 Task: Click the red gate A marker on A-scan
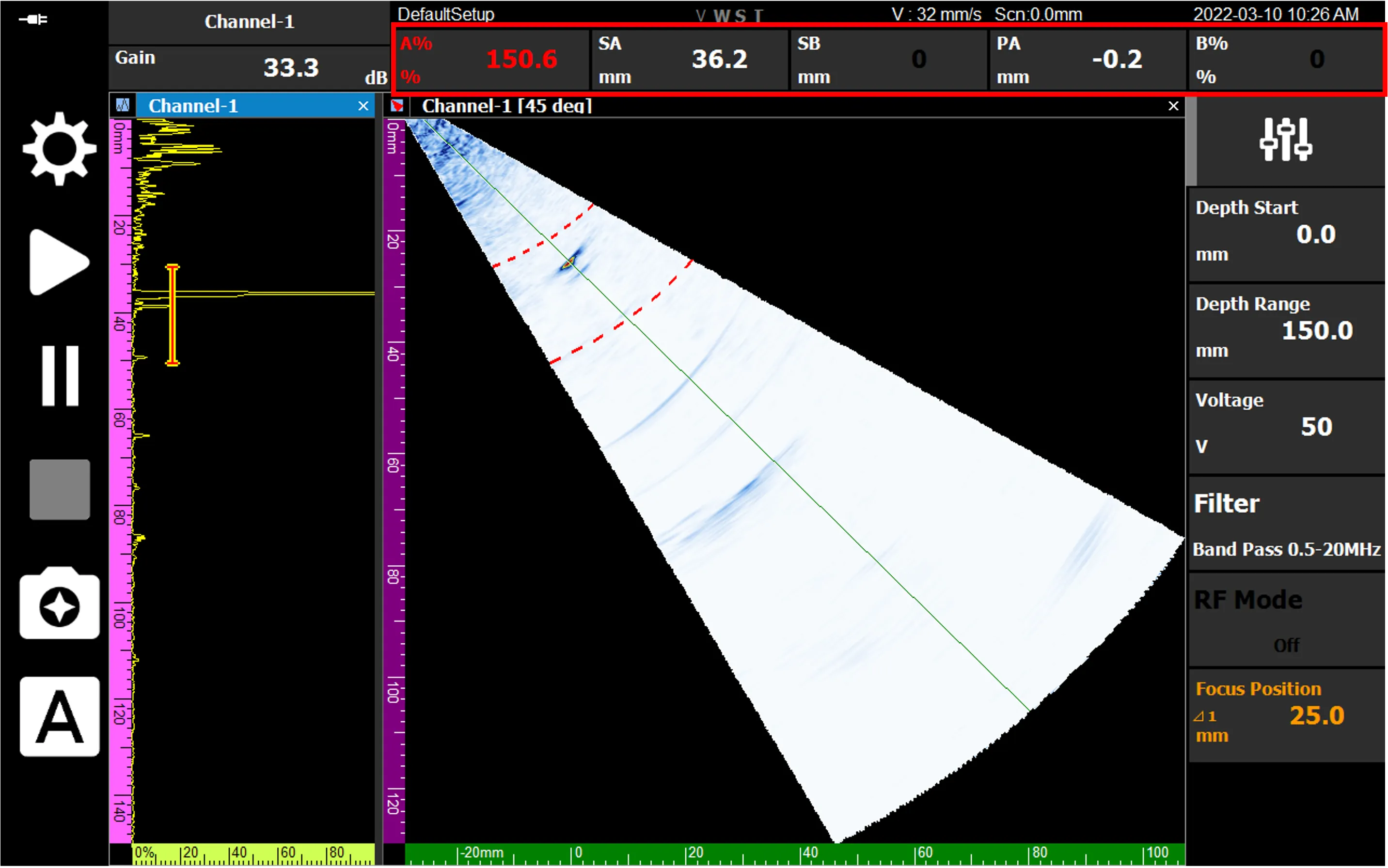(172, 314)
